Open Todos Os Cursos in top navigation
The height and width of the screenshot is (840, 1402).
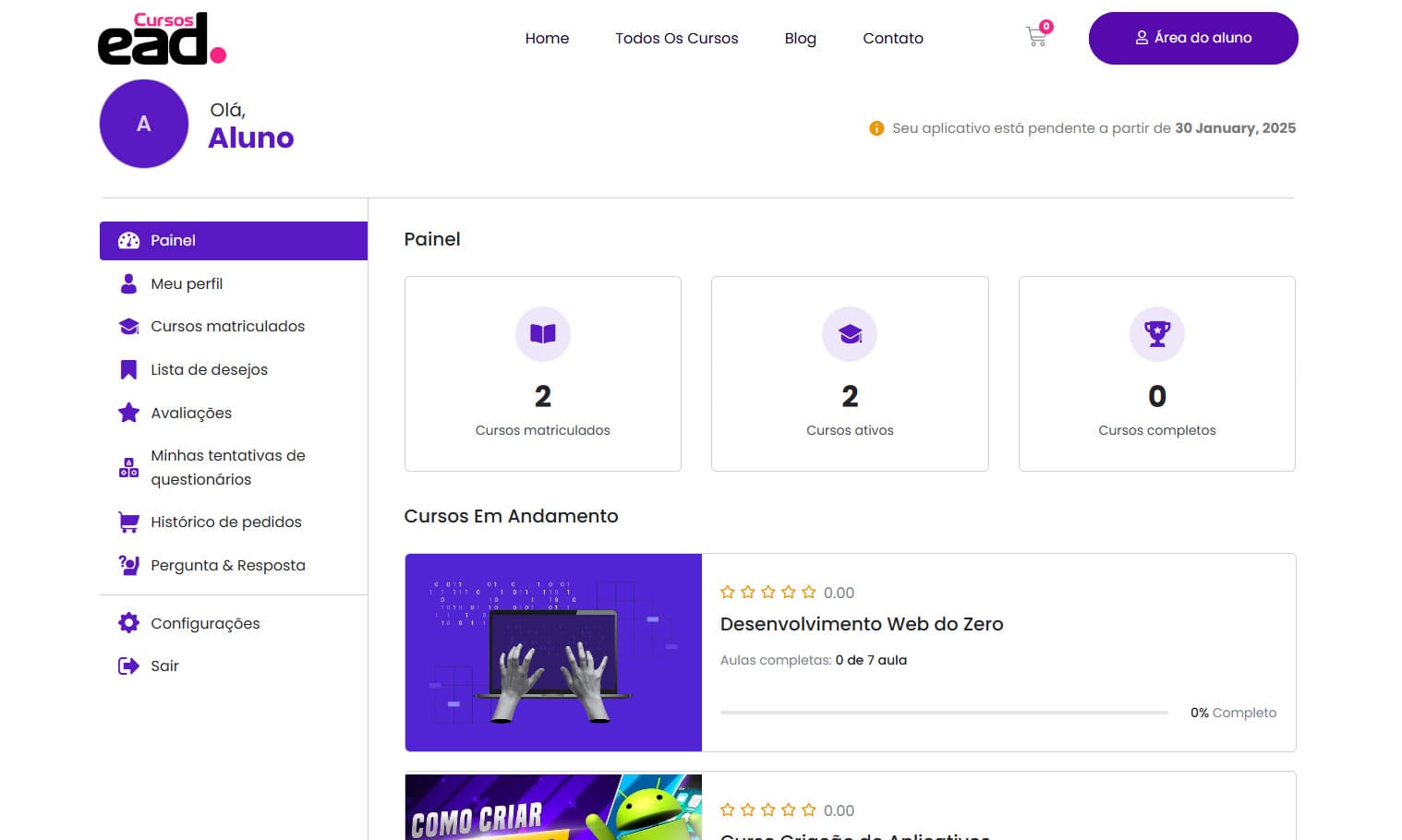[x=676, y=38]
